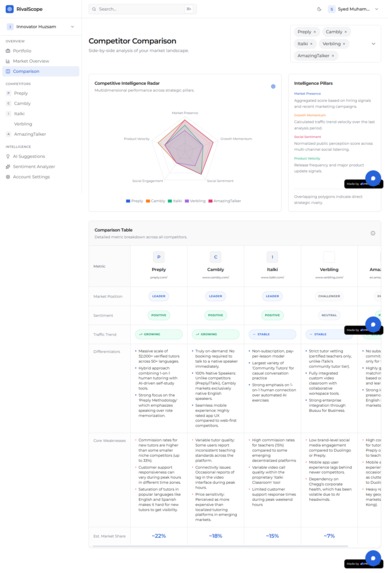
Task: Click the Comparison Table settings icon
Action: point(373,233)
